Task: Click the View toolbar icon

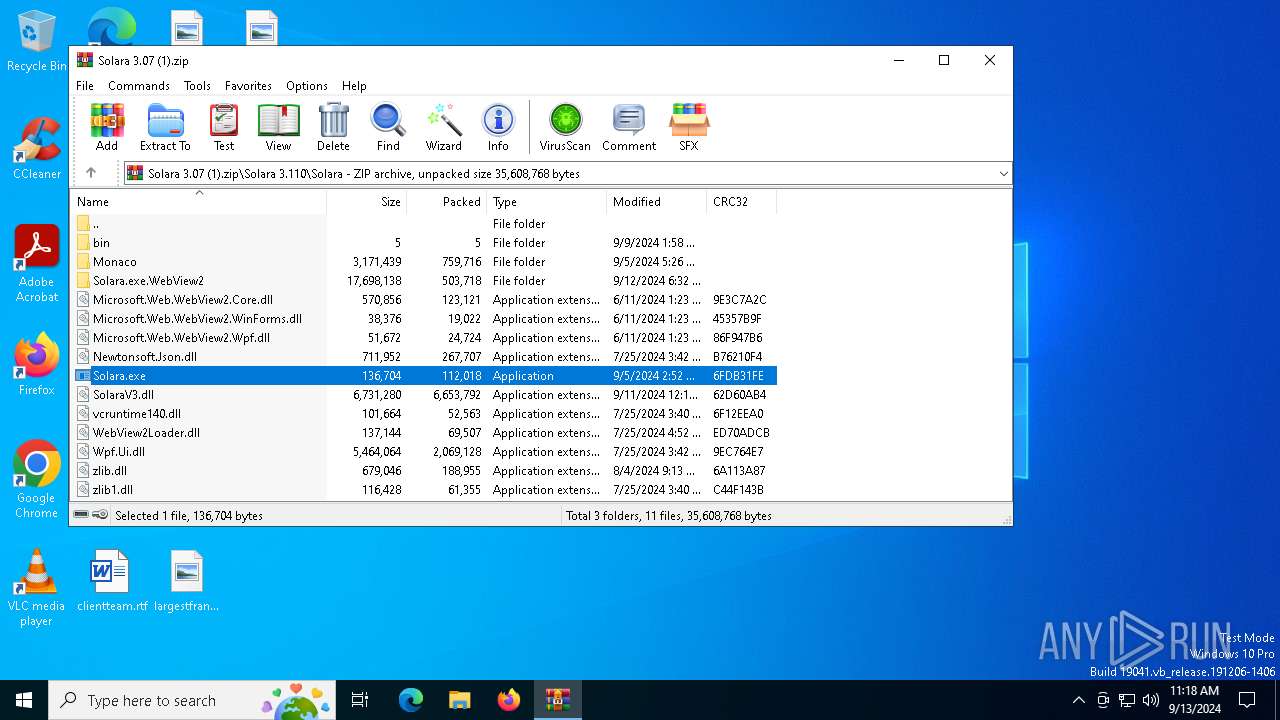Action: pyautogui.click(x=278, y=127)
